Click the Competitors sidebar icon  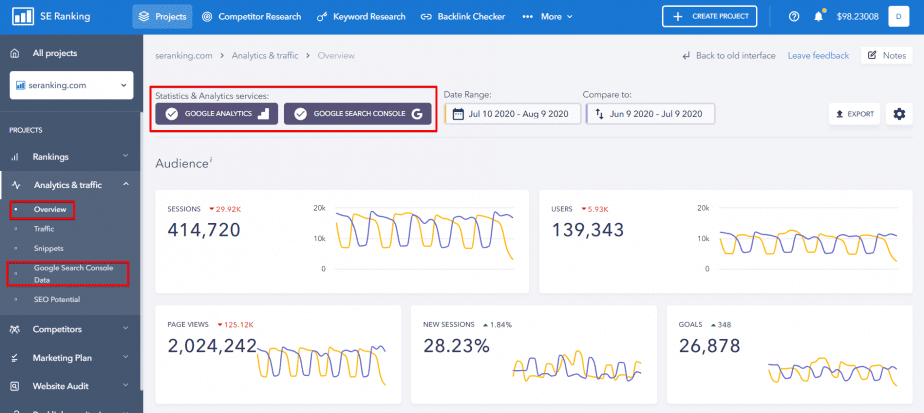(x=15, y=329)
